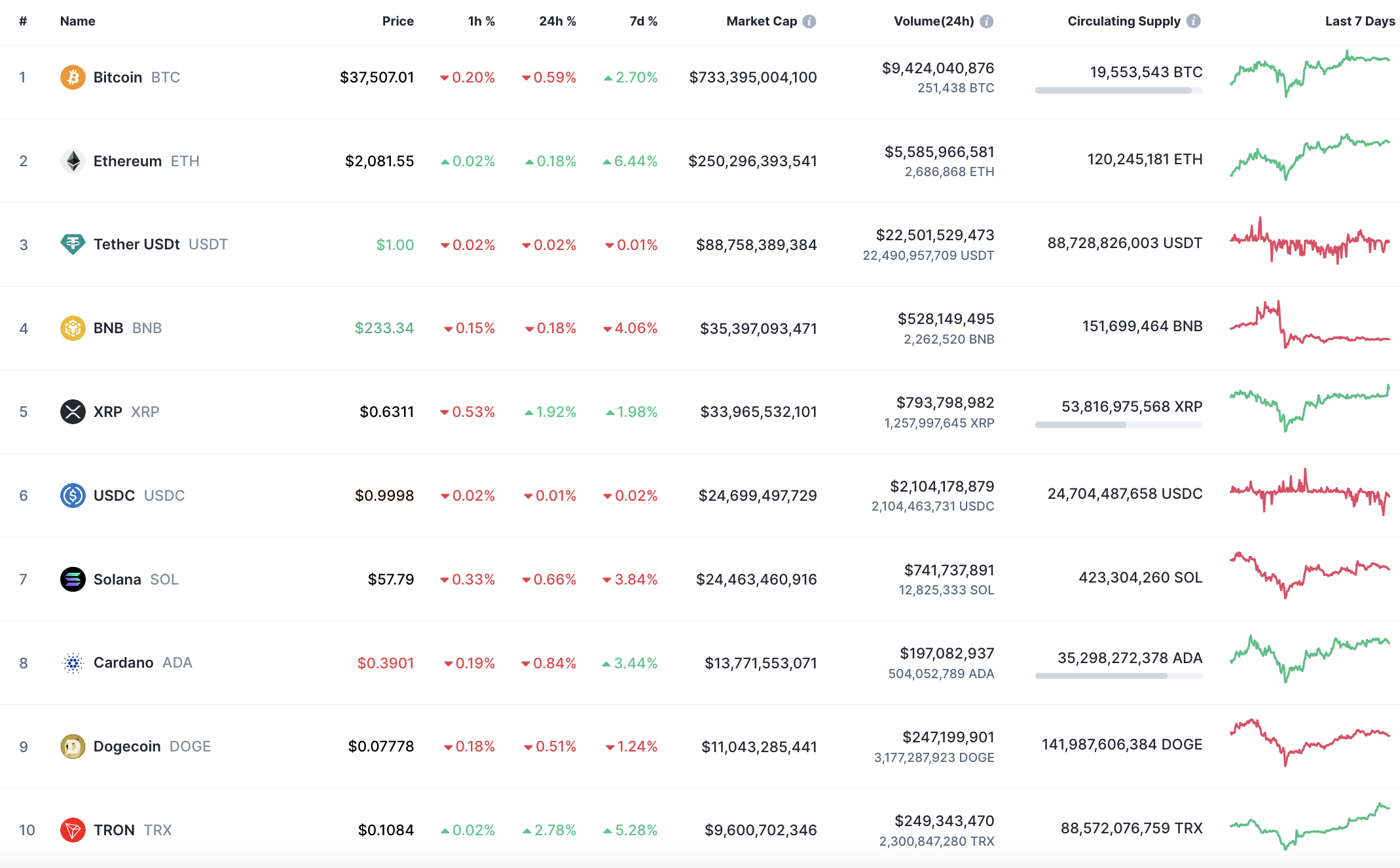Screen dimensions: 1400x868
Task: Click the TRON logo icon
Action: 73,830
